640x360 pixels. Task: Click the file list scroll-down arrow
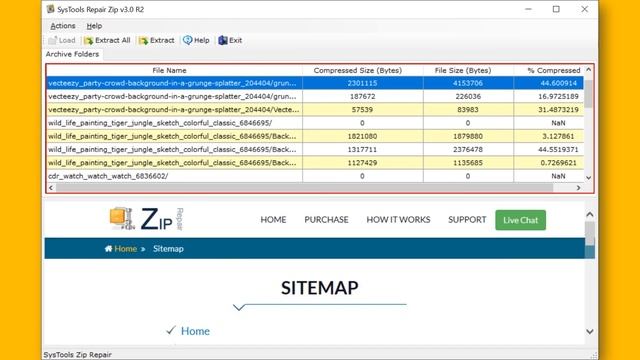click(x=589, y=178)
